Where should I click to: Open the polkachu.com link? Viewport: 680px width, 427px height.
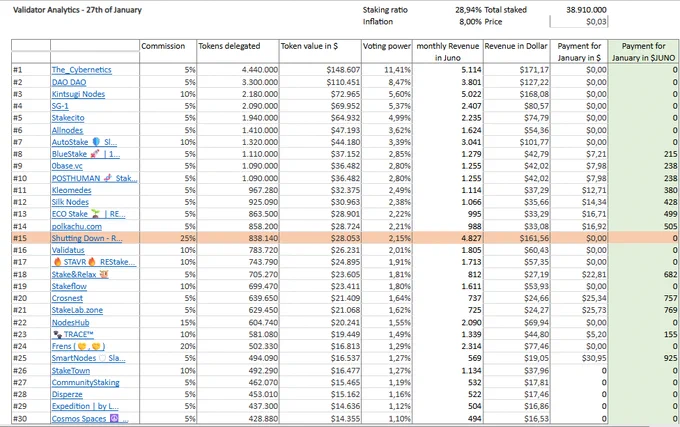click(x=77, y=226)
